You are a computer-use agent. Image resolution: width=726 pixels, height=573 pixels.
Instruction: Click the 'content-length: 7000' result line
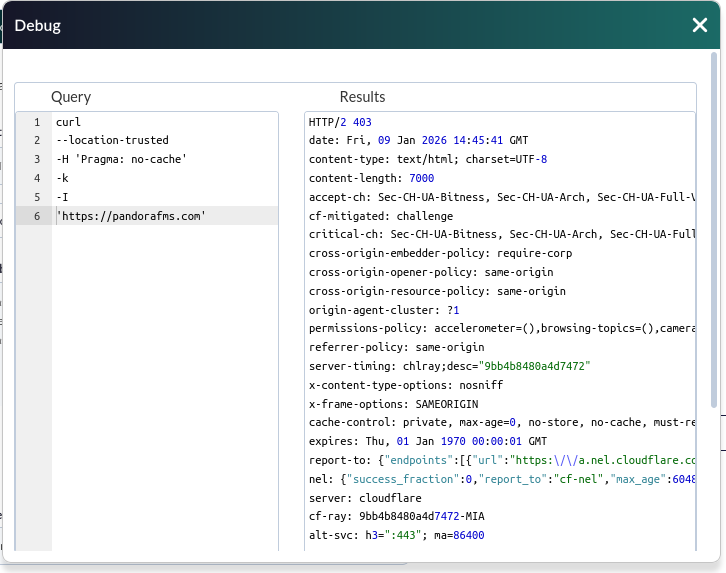pos(371,178)
